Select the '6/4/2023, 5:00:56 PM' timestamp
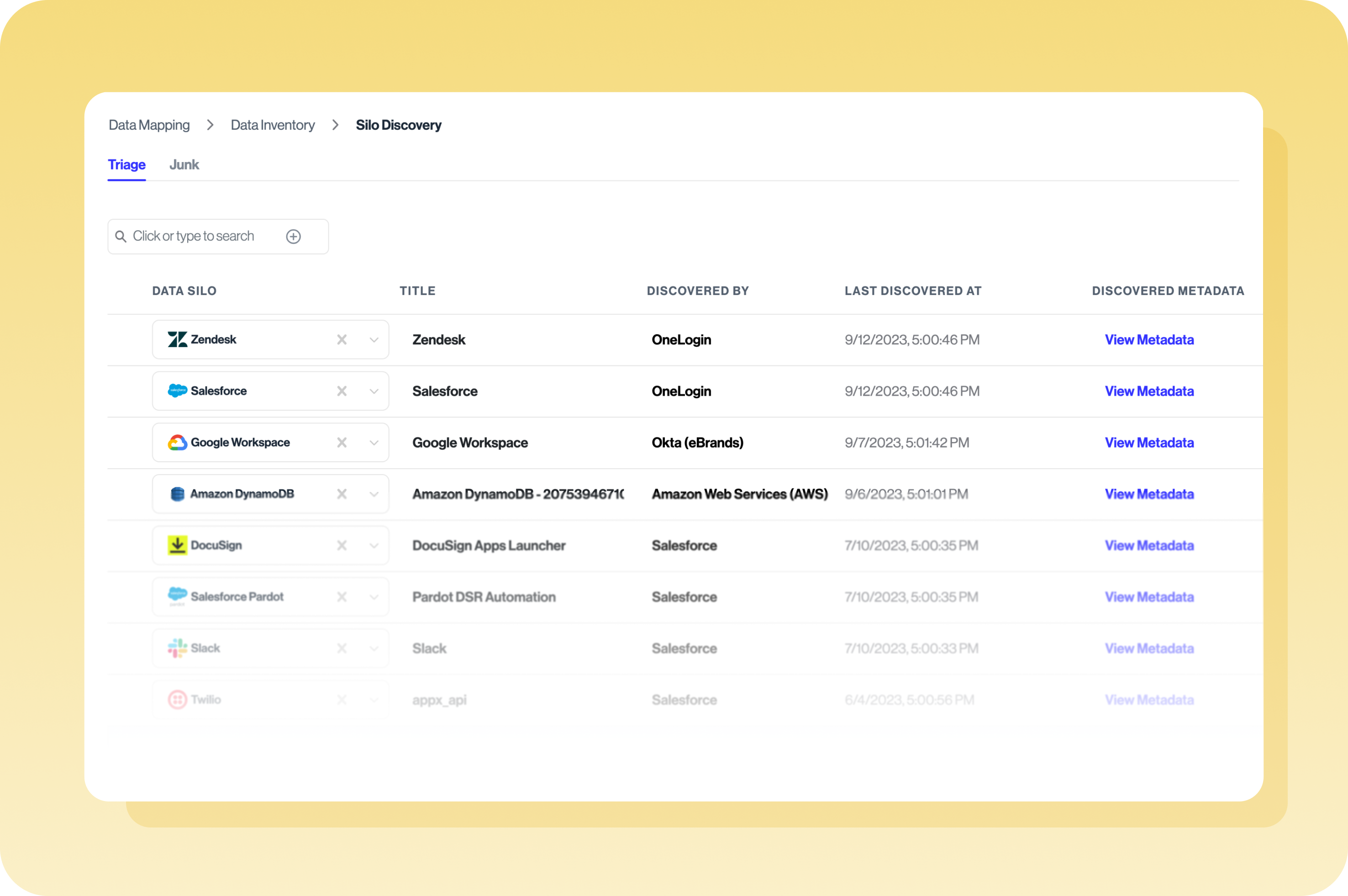Screen dimensions: 1348x896 pos(909,700)
